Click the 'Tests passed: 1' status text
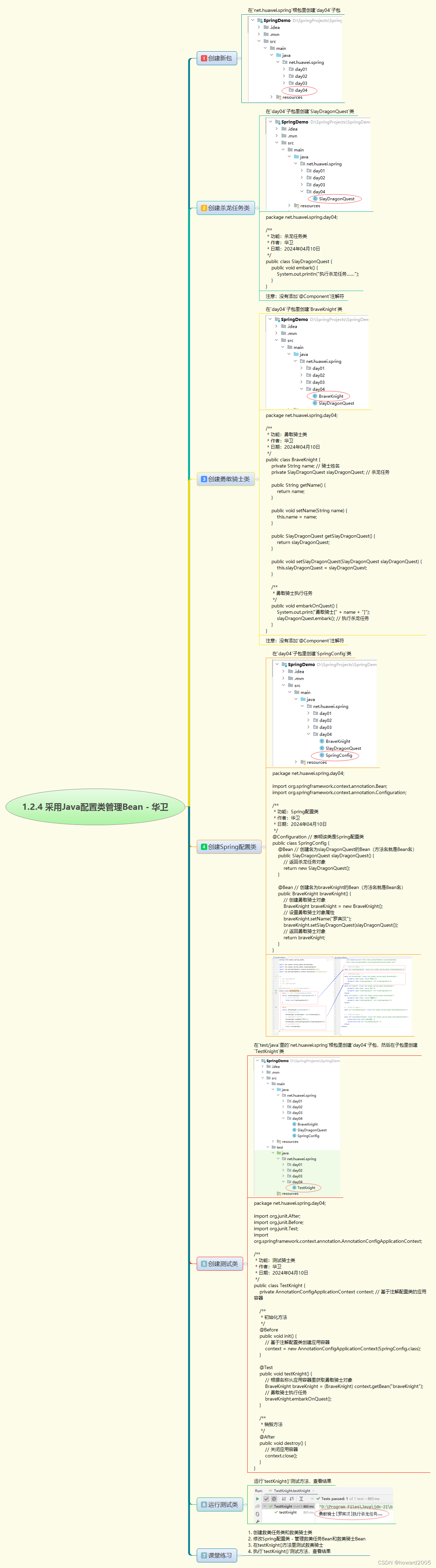The width and height of the screenshot is (436, 1568). click(x=333, y=1499)
